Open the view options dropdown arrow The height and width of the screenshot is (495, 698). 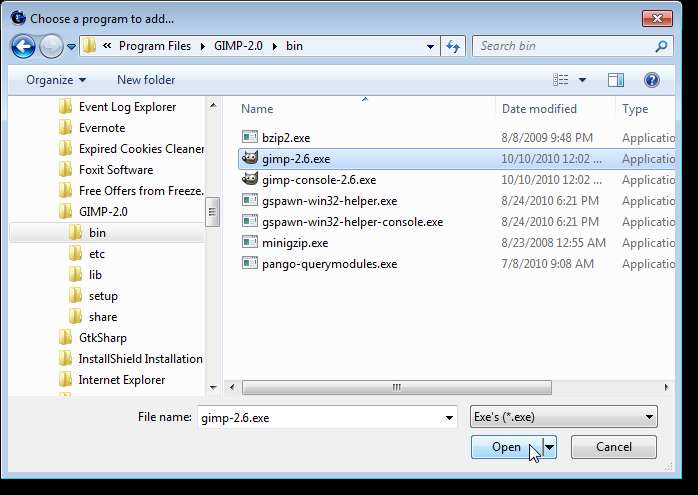582,80
